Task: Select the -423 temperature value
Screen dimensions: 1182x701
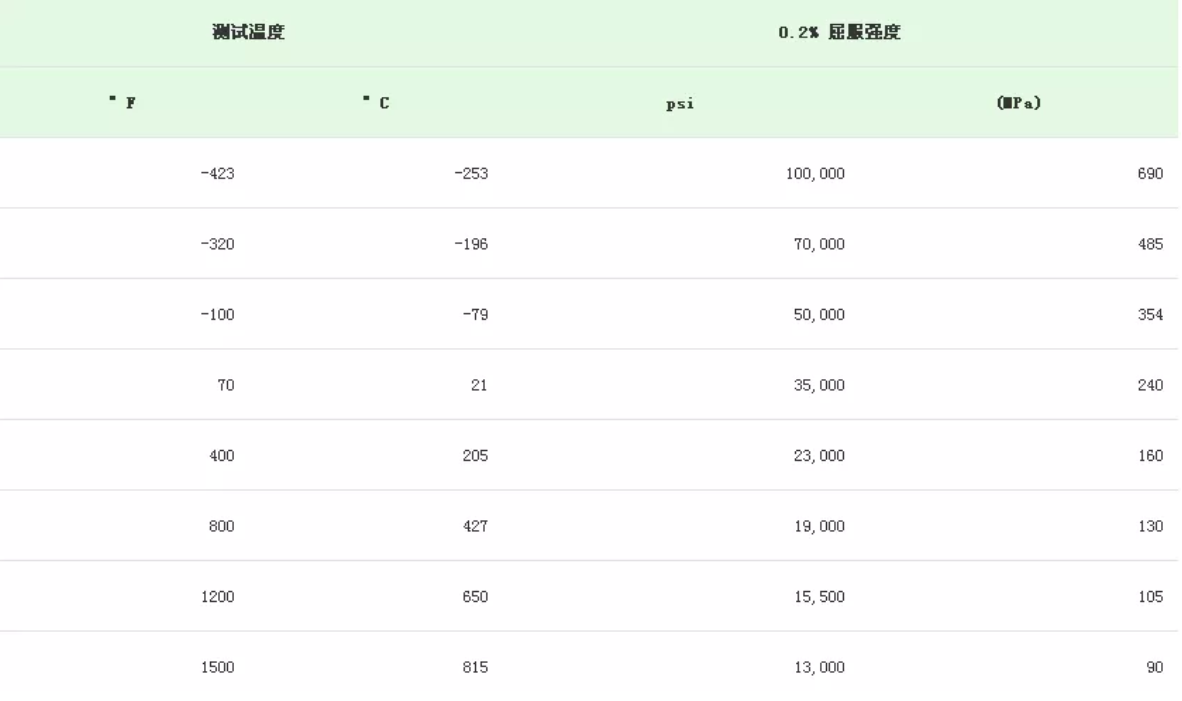Action: click(x=220, y=173)
